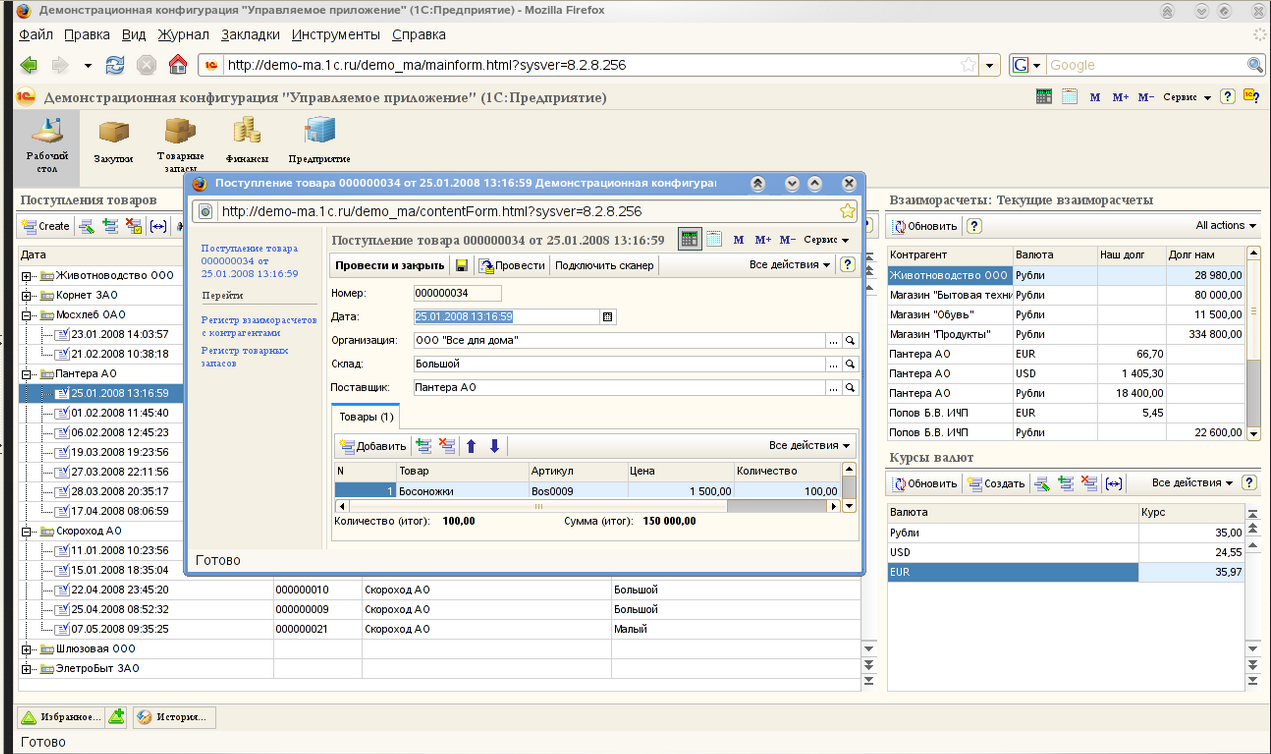Click the M+ button in main toolbar
1271x754 pixels.
coord(1119,97)
